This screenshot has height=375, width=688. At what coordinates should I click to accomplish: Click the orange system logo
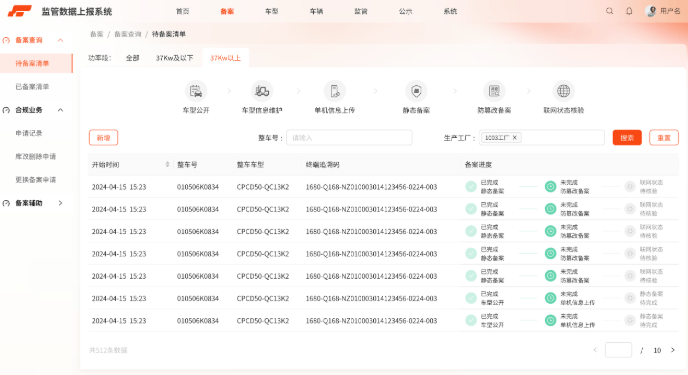pyautogui.click(x=19, y=11)
